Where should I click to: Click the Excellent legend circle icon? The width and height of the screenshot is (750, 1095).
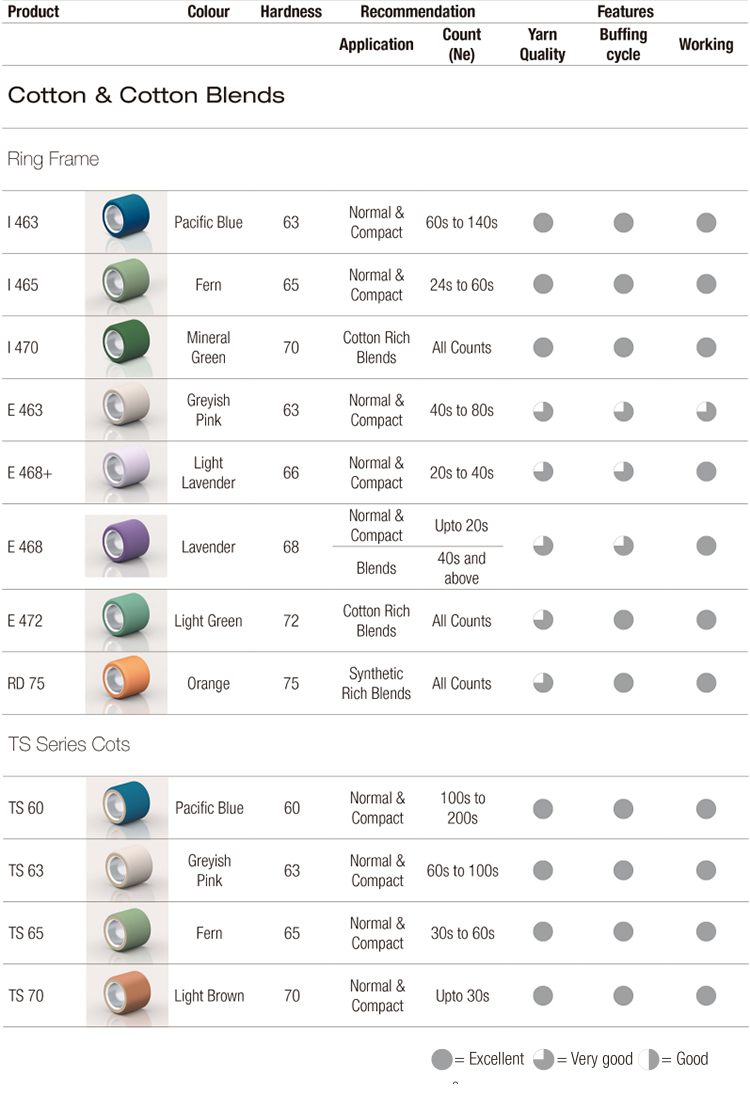pos(442,1059)
